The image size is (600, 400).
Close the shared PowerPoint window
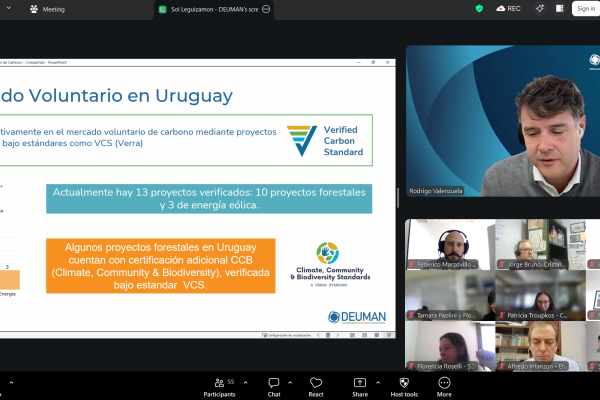[x=387, y=62]
